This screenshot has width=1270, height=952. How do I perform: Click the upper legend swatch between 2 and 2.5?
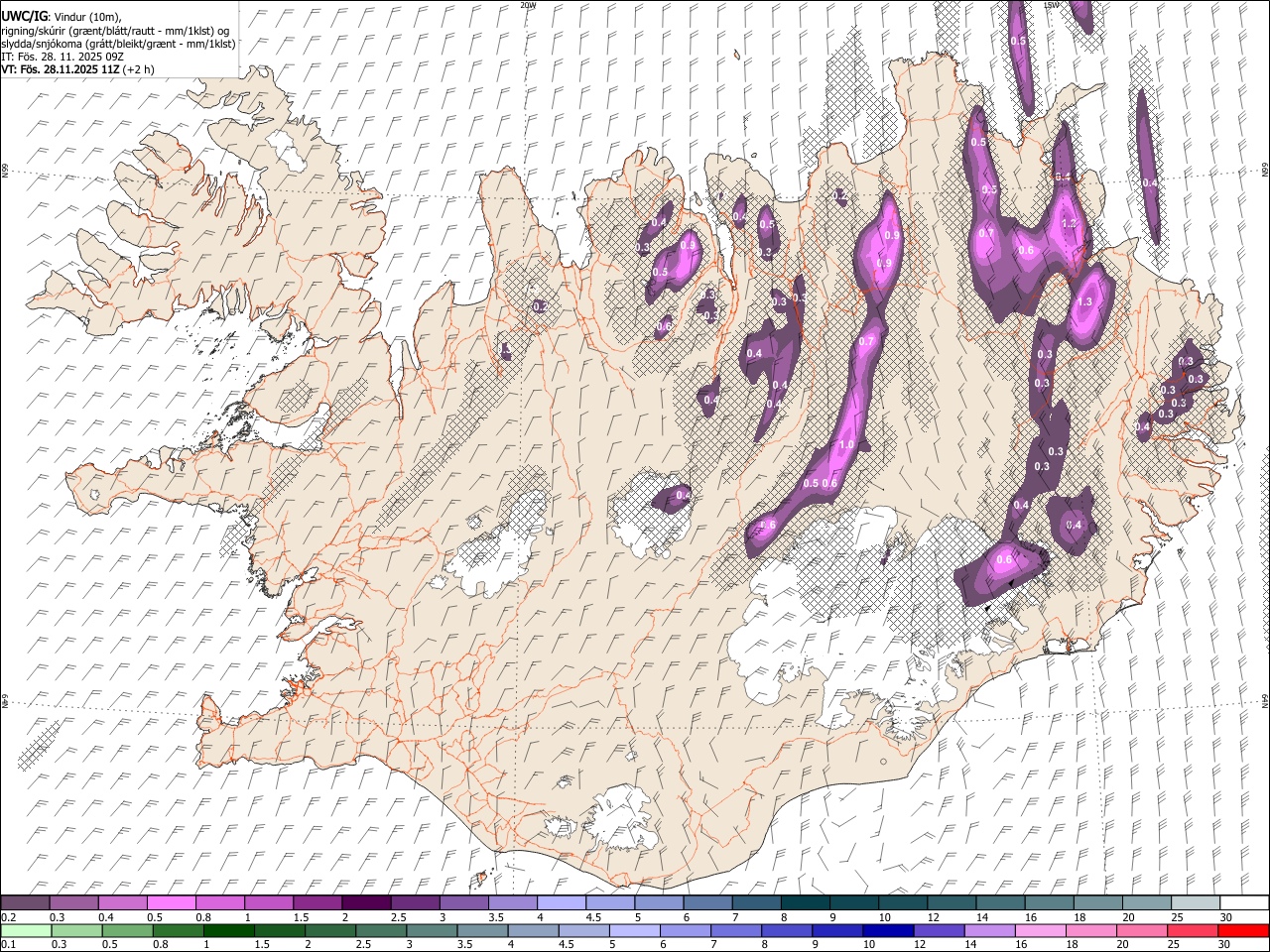coord(366,902)
